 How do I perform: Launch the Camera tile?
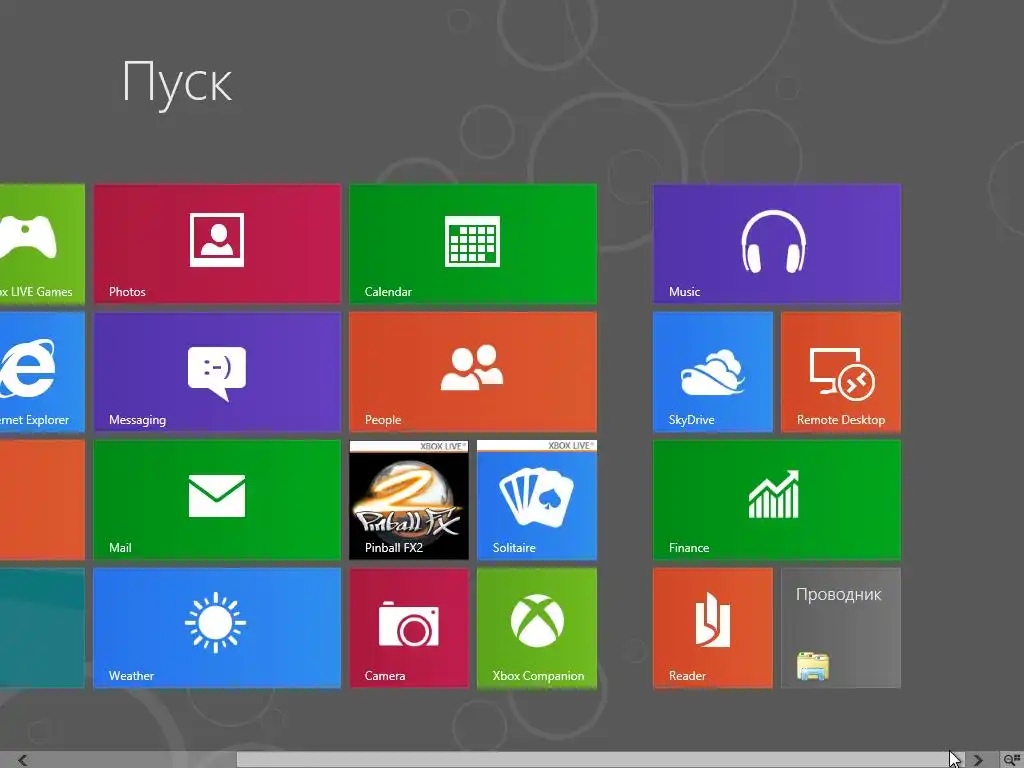[409, 628]
